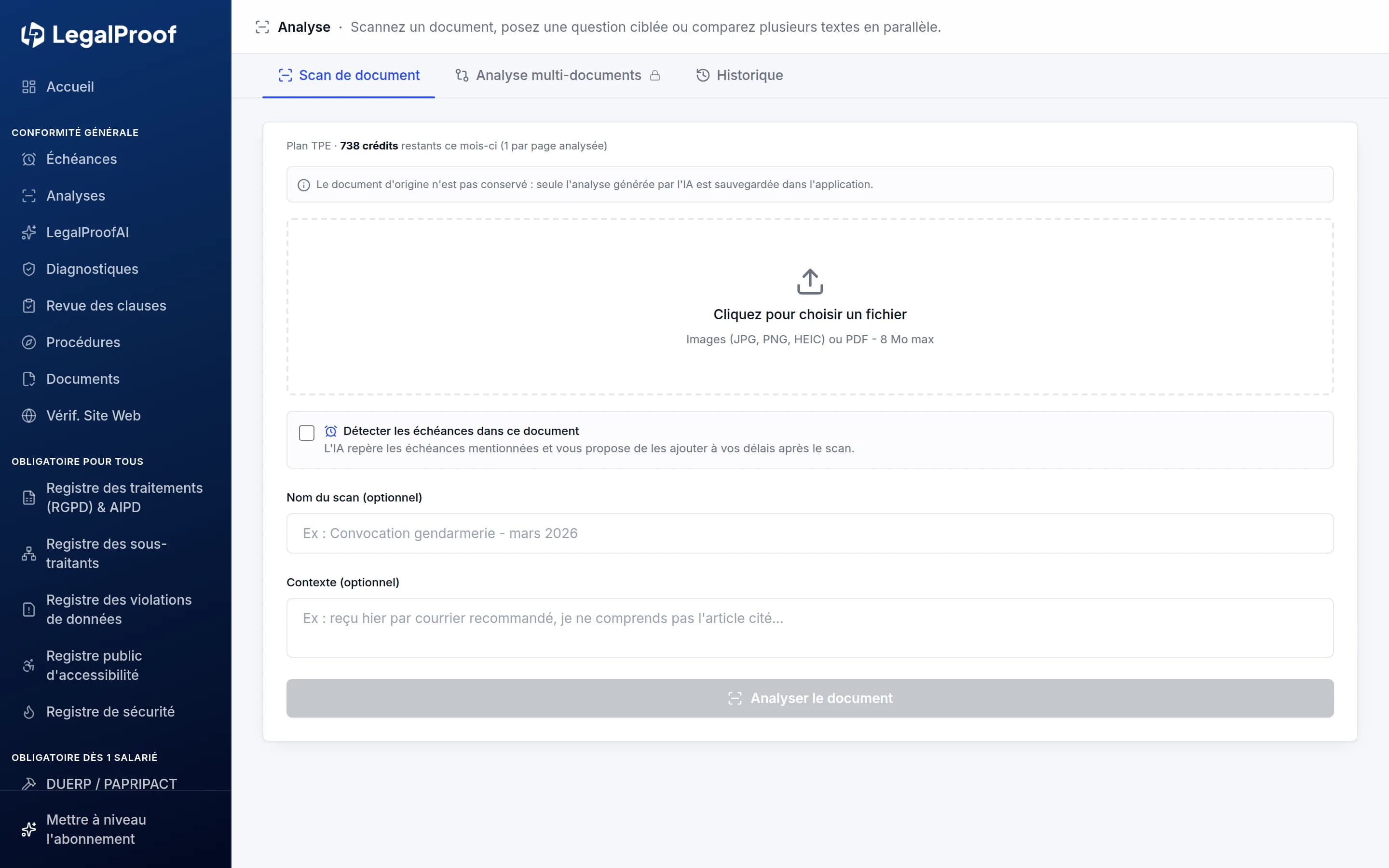Click the LegalProofAI sparkle icon
1389x868 pixels.
coord(29,232)
